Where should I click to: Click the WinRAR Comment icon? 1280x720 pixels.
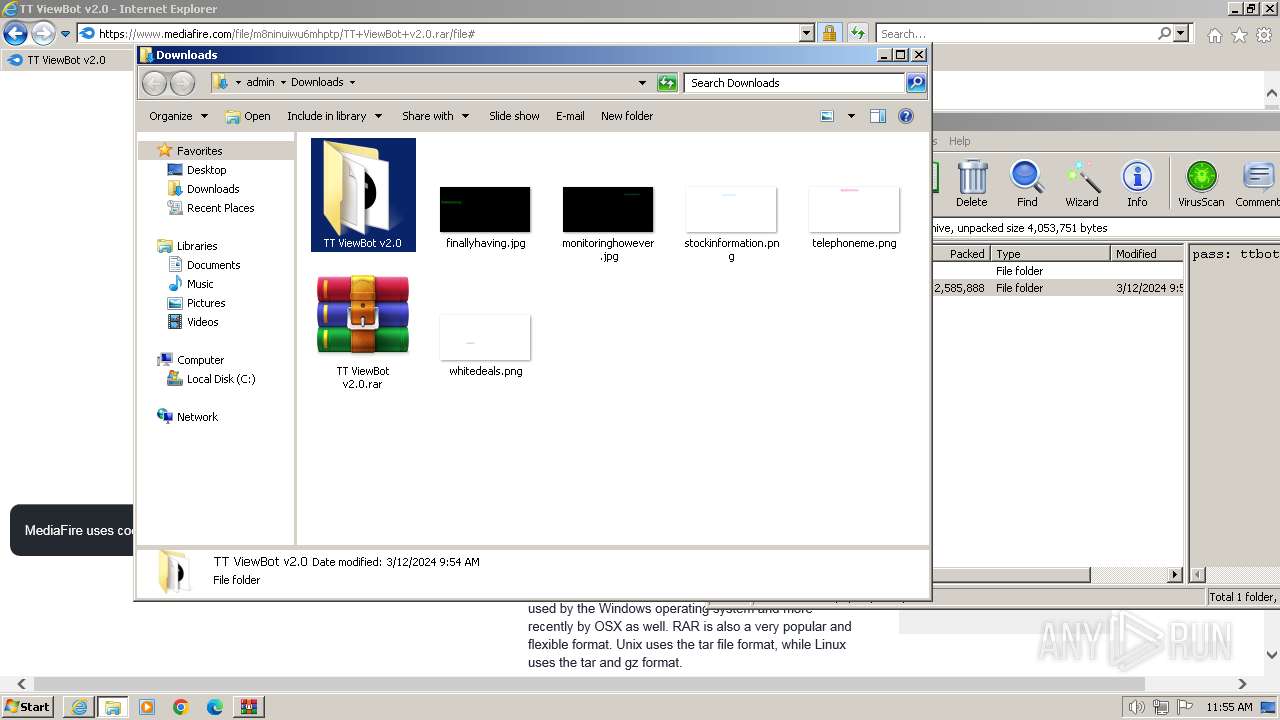[1258, 184]
